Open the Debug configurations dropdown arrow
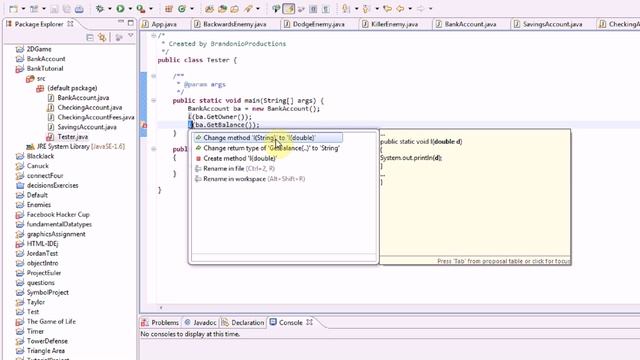 [110, 9]
